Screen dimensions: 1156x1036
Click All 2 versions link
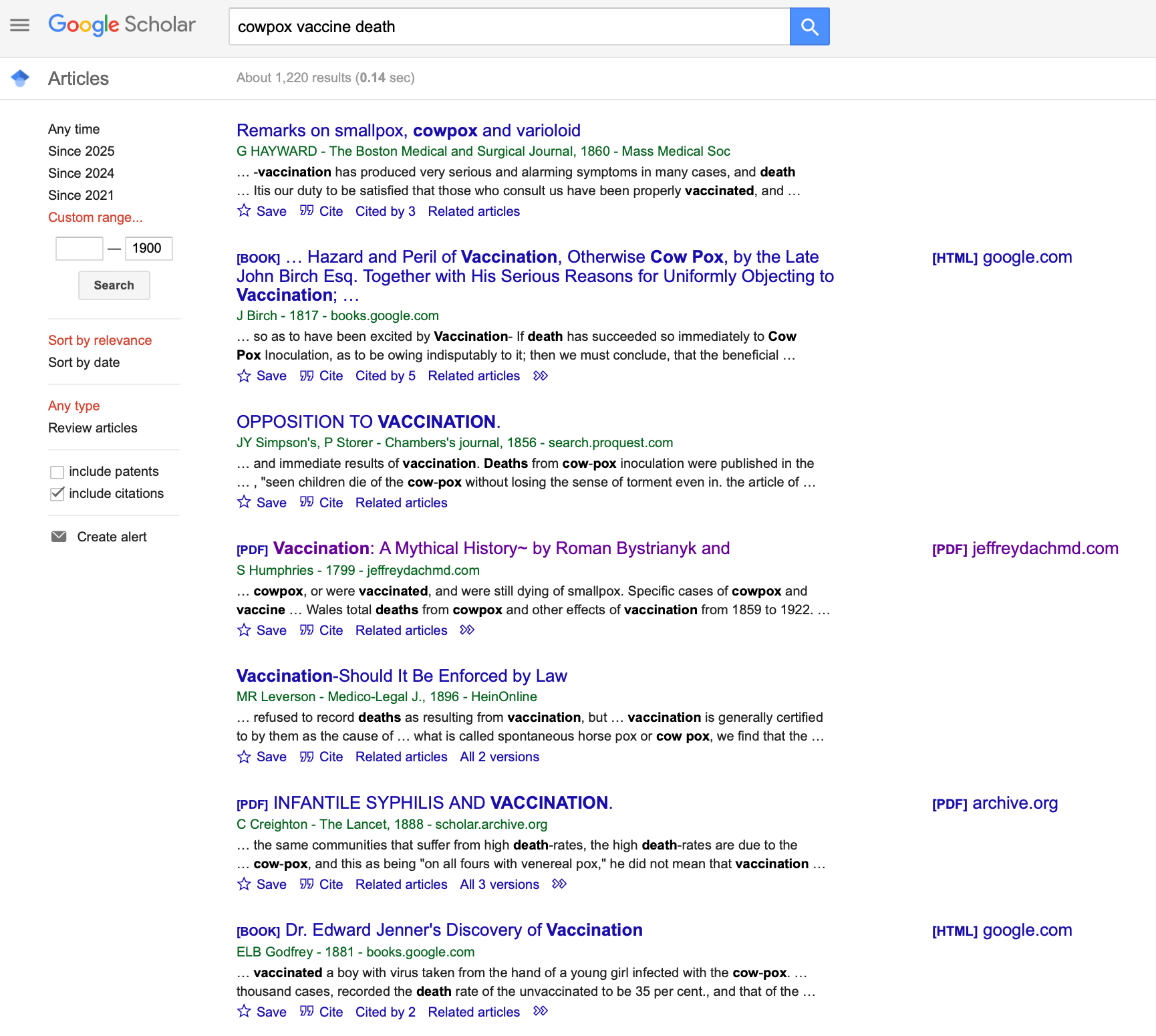499,757
